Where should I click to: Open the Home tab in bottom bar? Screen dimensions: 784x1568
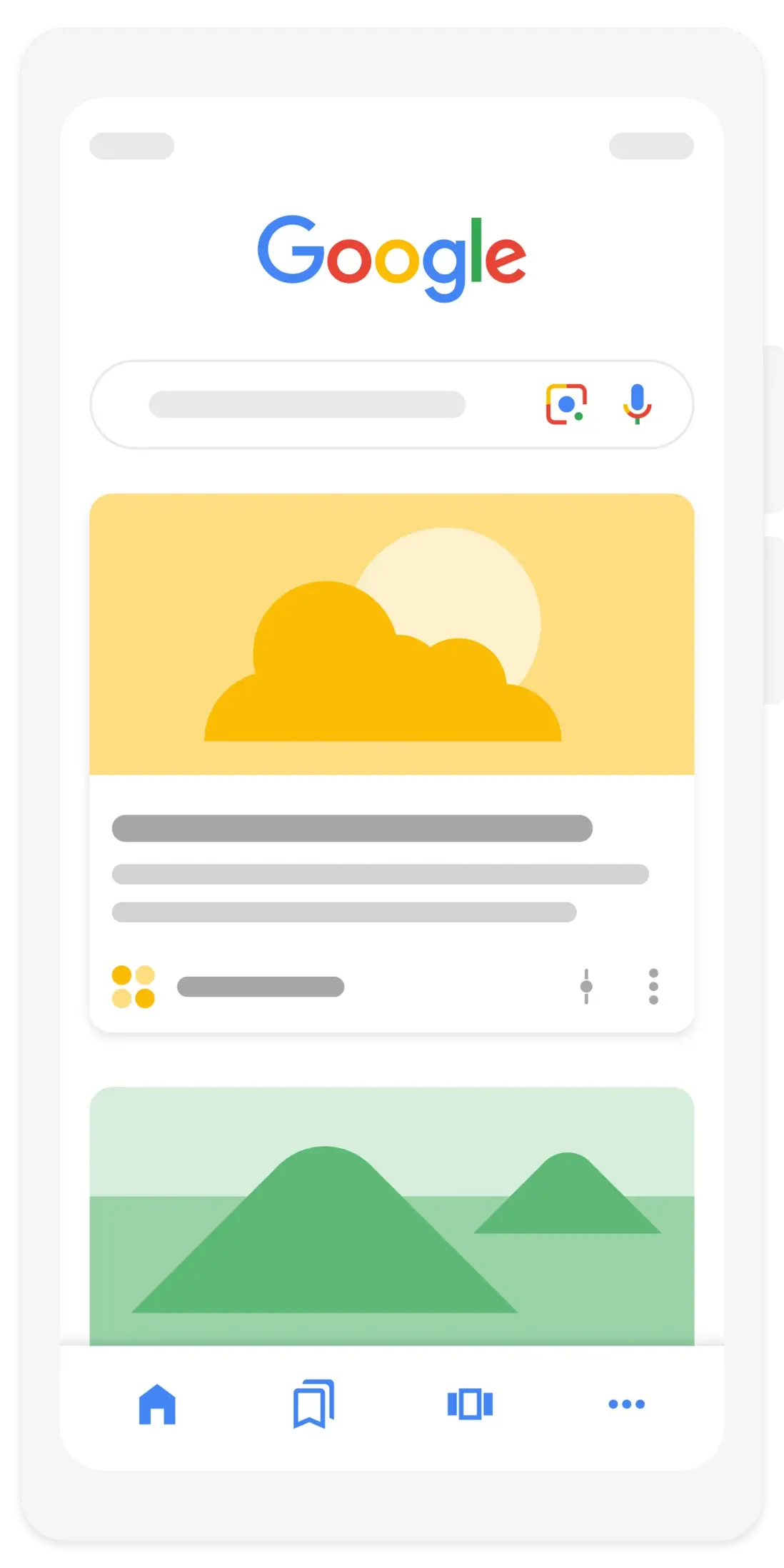coord(157,1404)
